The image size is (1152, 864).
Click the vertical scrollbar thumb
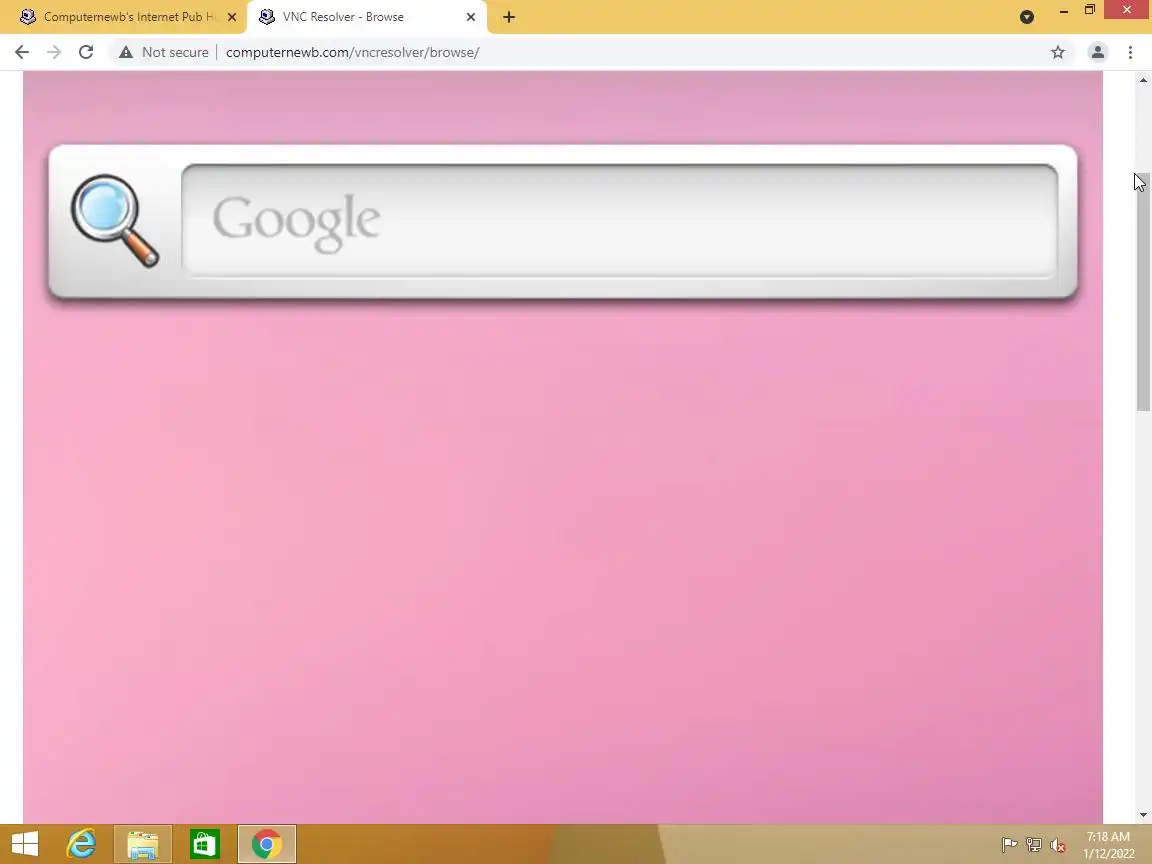tap(1143, 294)
